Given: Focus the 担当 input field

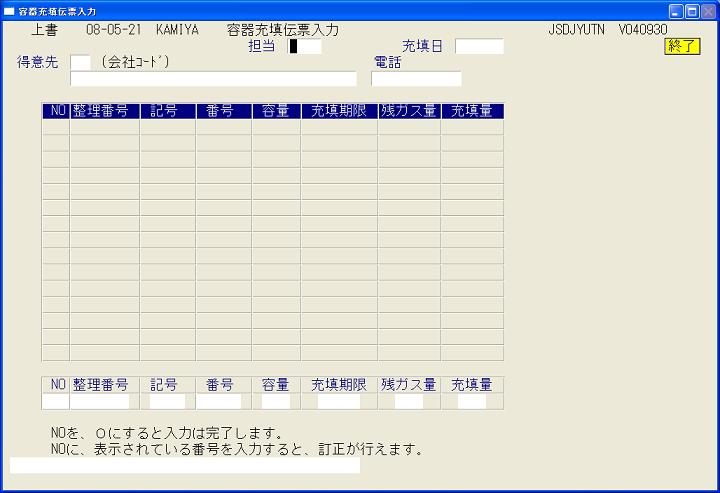Looking at the screenshot, I should [x=304, y=46].
